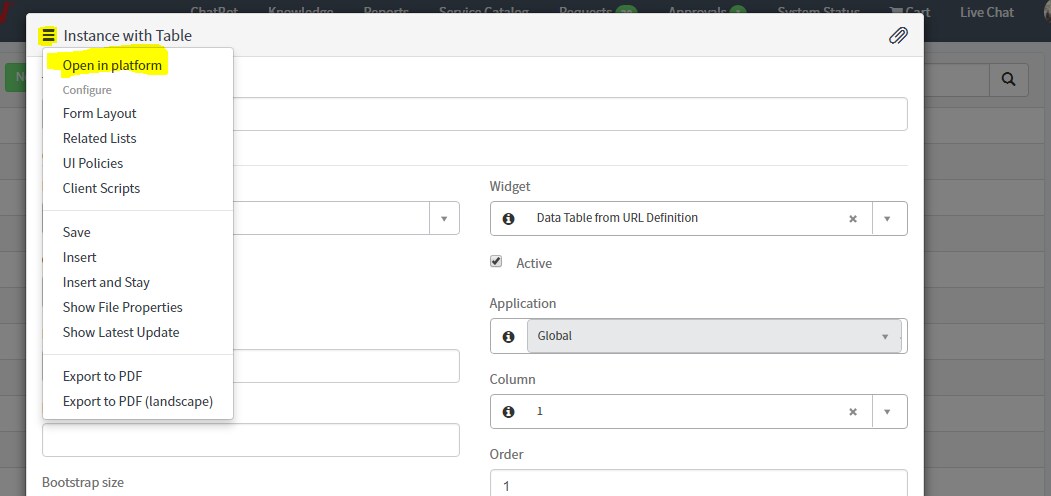Click the info icon beside the Application field
This screenshot has width=1051, height=496.
pos(509,336)
